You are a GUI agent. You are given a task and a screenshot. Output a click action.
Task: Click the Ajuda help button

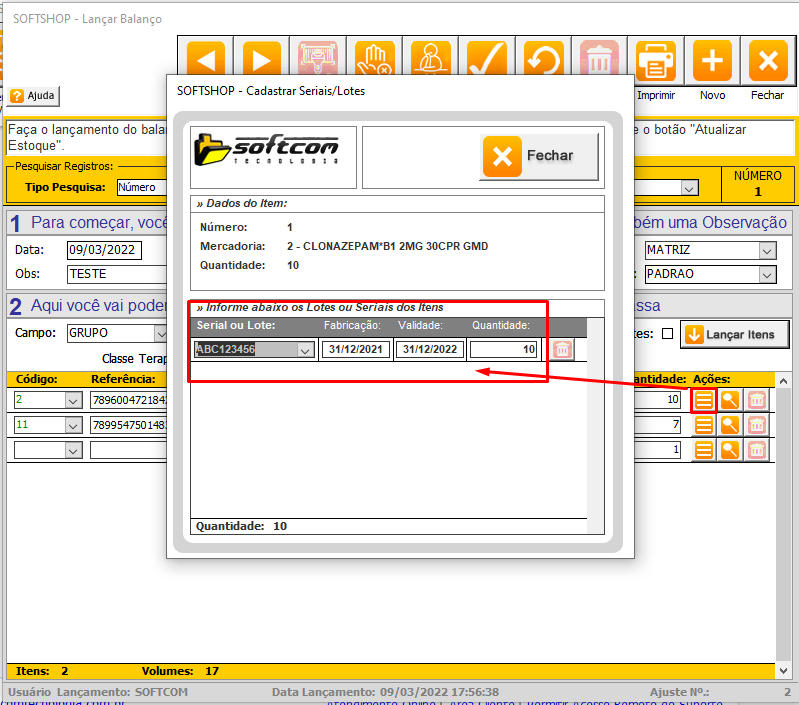pyautogui.click(x=34, y=96)
